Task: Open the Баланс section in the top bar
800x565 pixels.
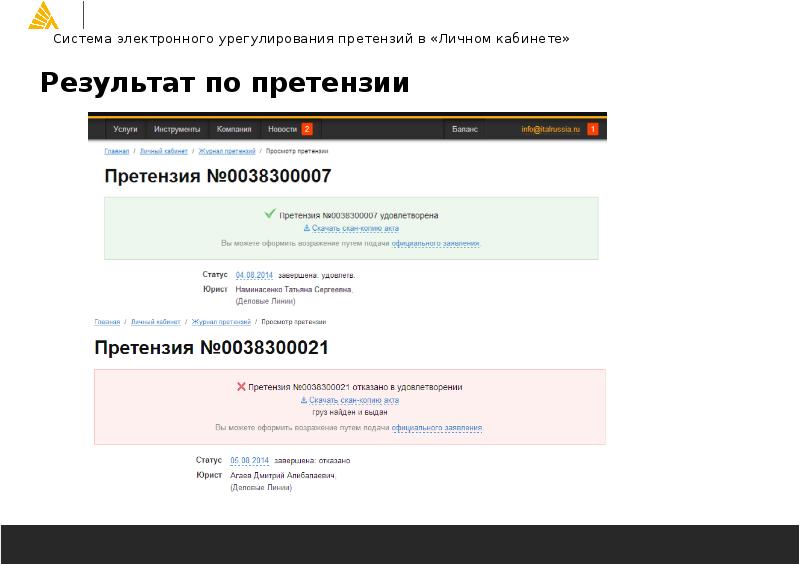Action: tap(465, 129)
